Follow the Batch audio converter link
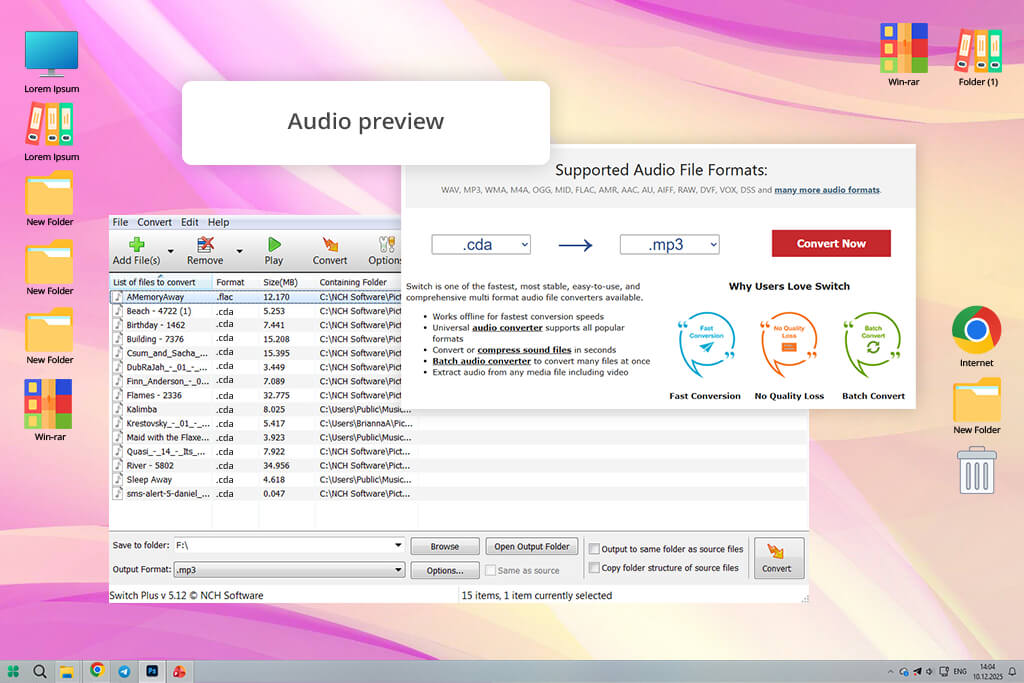 point(481,361)
